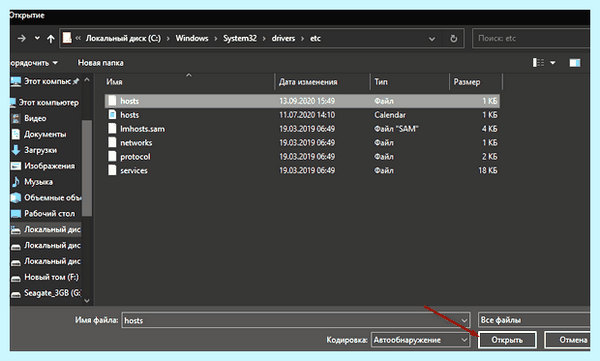Click the Музыка note icon

[16, 182]
